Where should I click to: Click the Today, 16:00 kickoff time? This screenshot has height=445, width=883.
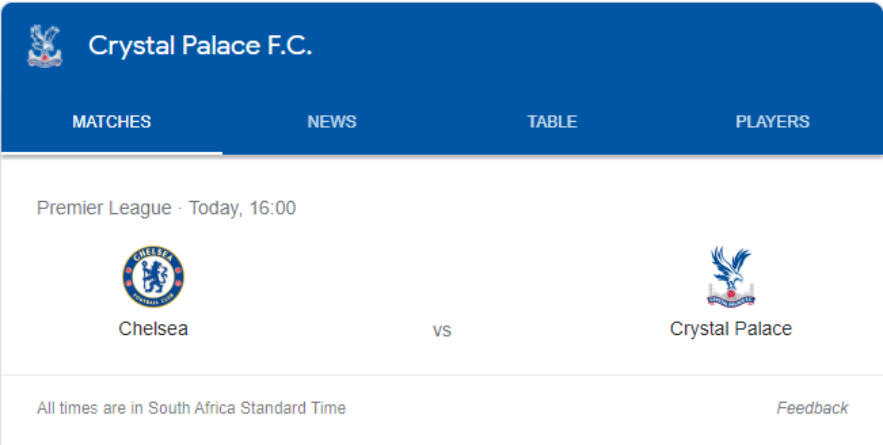[x=242, y=208]
